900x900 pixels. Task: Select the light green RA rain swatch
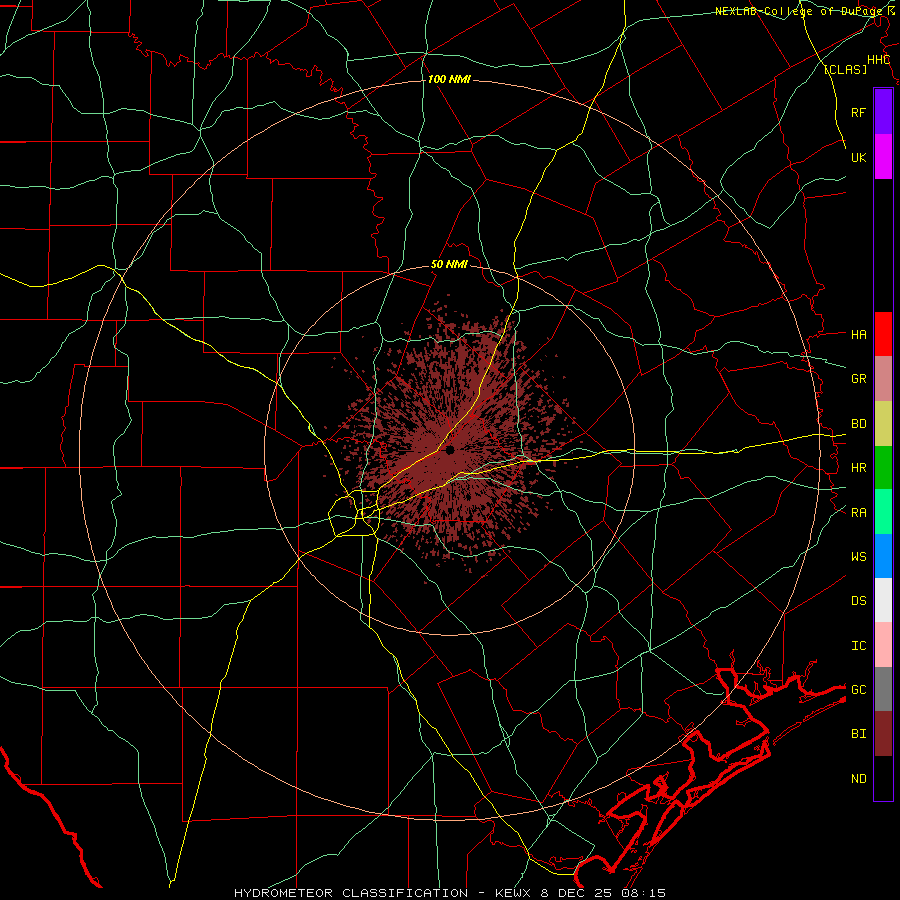[x=883, y=512]
